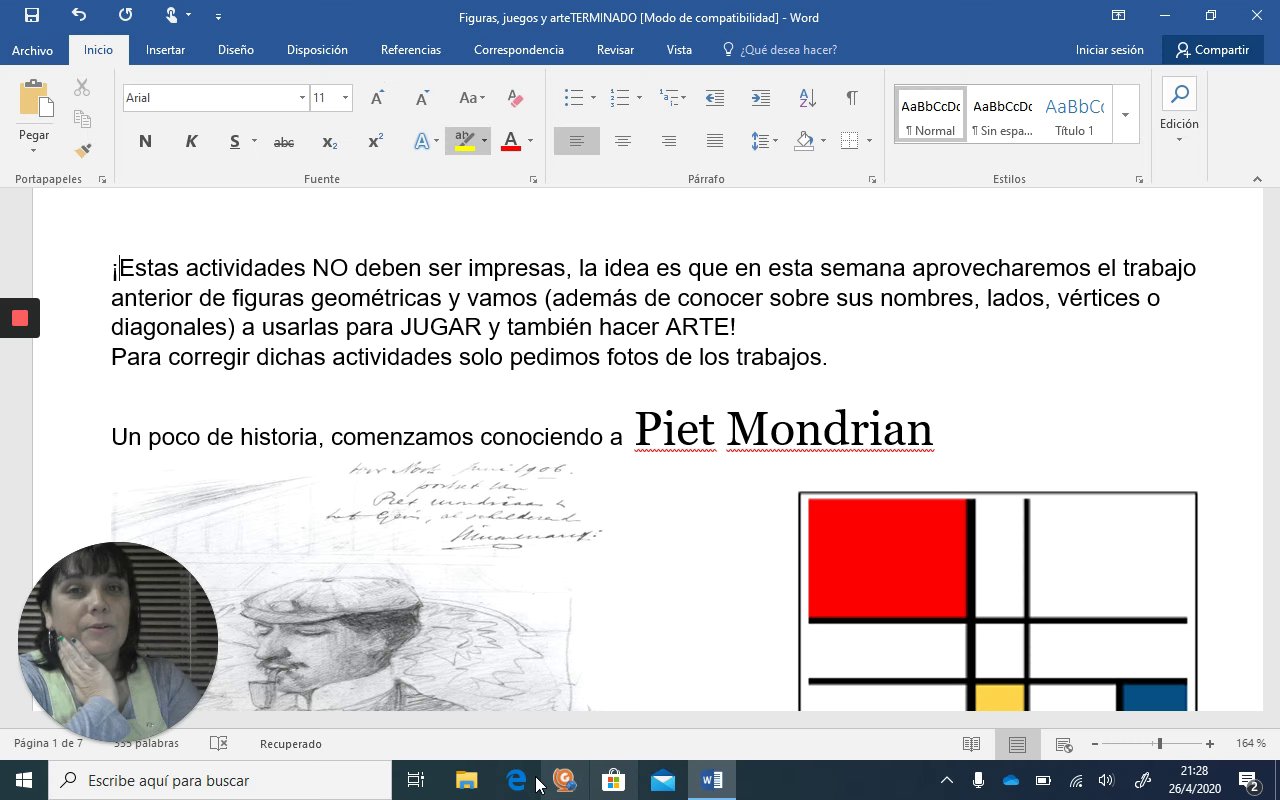Move the zoom slider handle
The height and width of the screenshot is (800, 1280).
coord(1159,744)
